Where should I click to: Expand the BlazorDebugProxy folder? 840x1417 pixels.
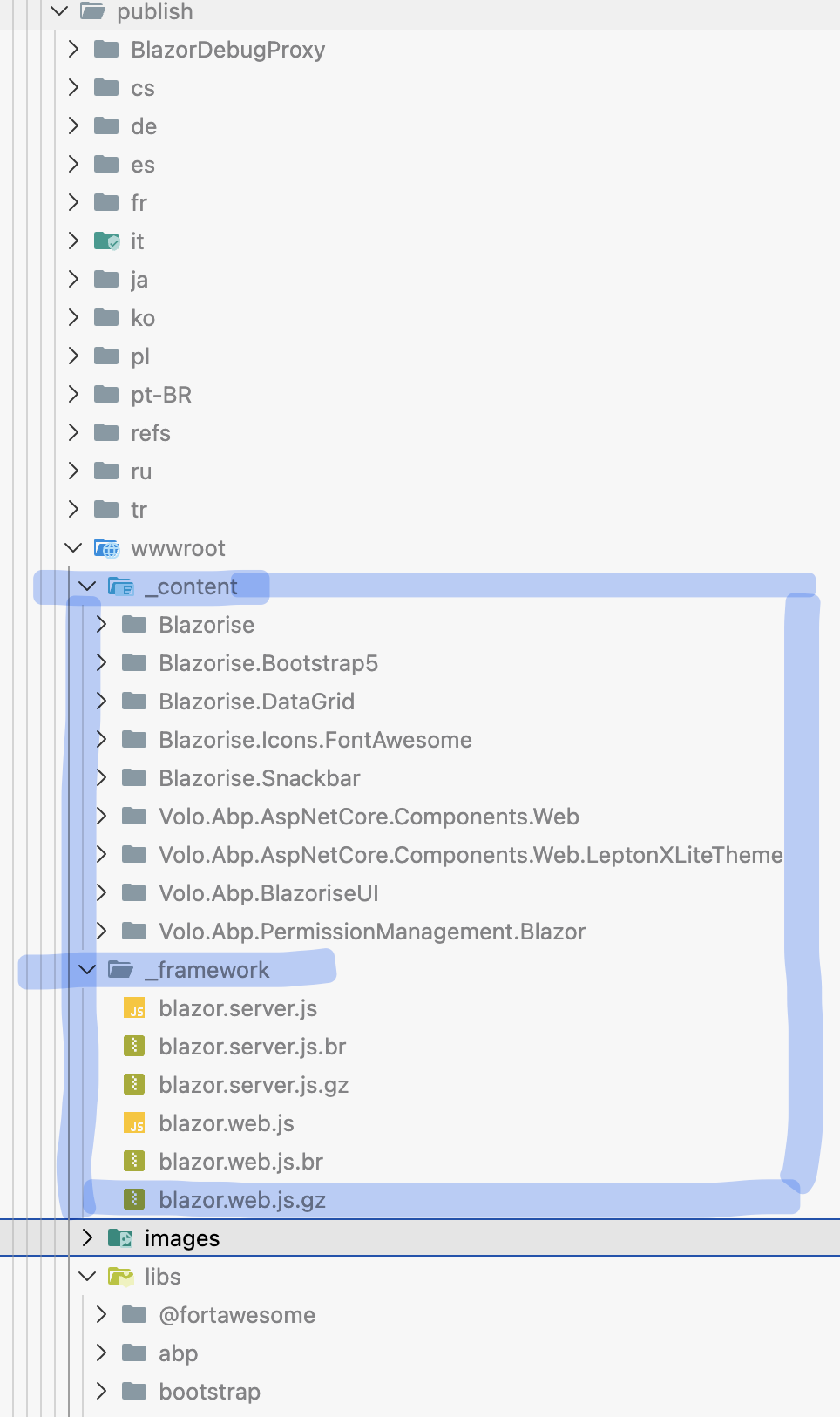click(x=74, y=50)
